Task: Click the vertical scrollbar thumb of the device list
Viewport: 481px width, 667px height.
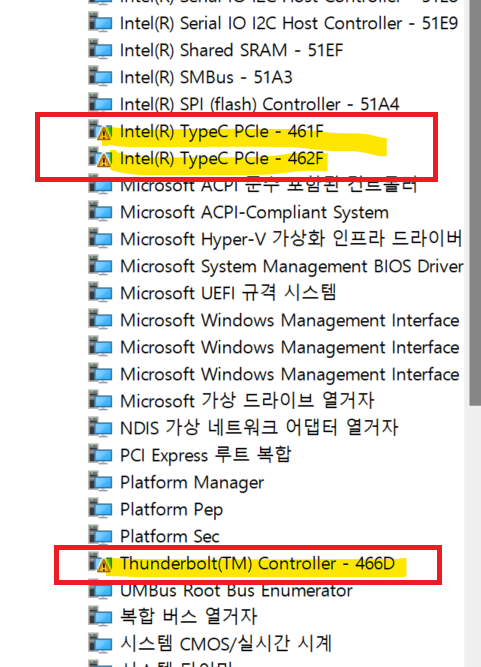Action: 475,202
